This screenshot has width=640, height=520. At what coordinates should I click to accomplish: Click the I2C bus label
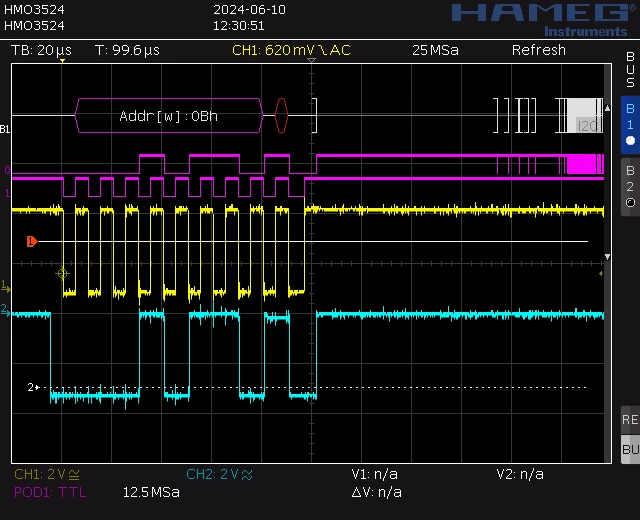click(x=588, y=126)
